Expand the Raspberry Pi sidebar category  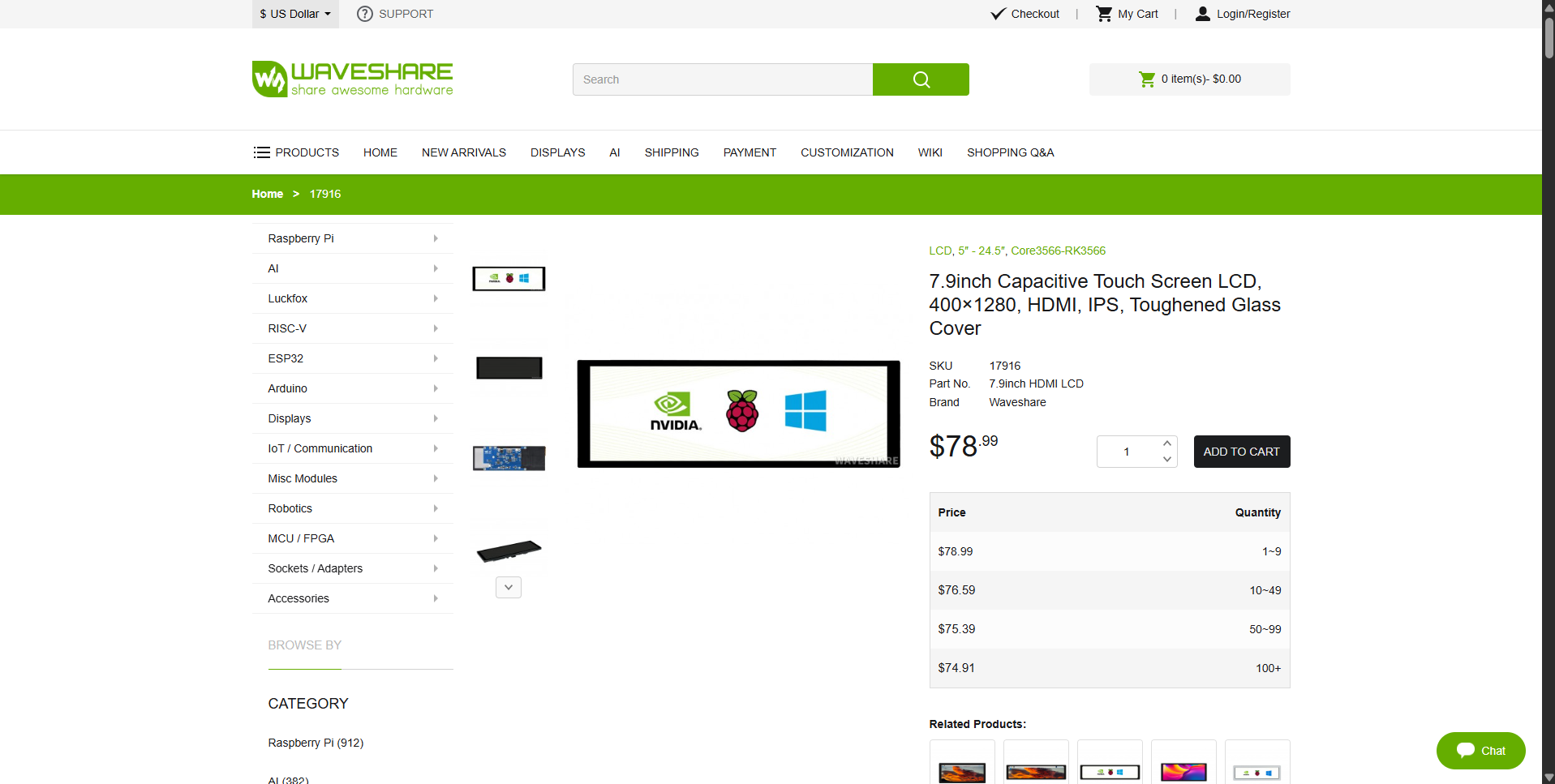pos(353,238)
